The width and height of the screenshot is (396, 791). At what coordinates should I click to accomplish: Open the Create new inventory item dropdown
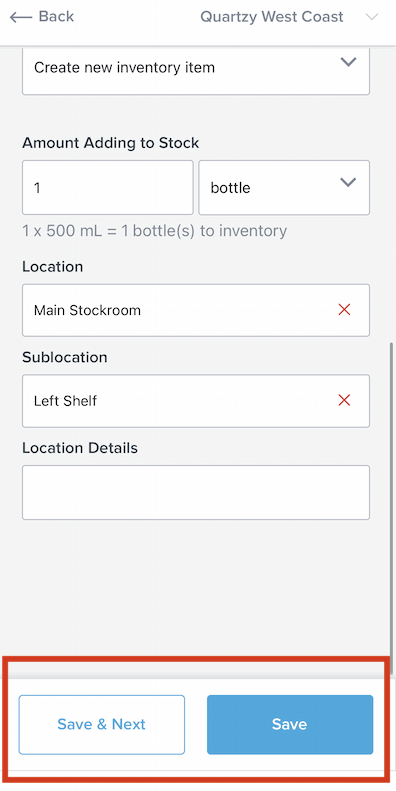196,68
